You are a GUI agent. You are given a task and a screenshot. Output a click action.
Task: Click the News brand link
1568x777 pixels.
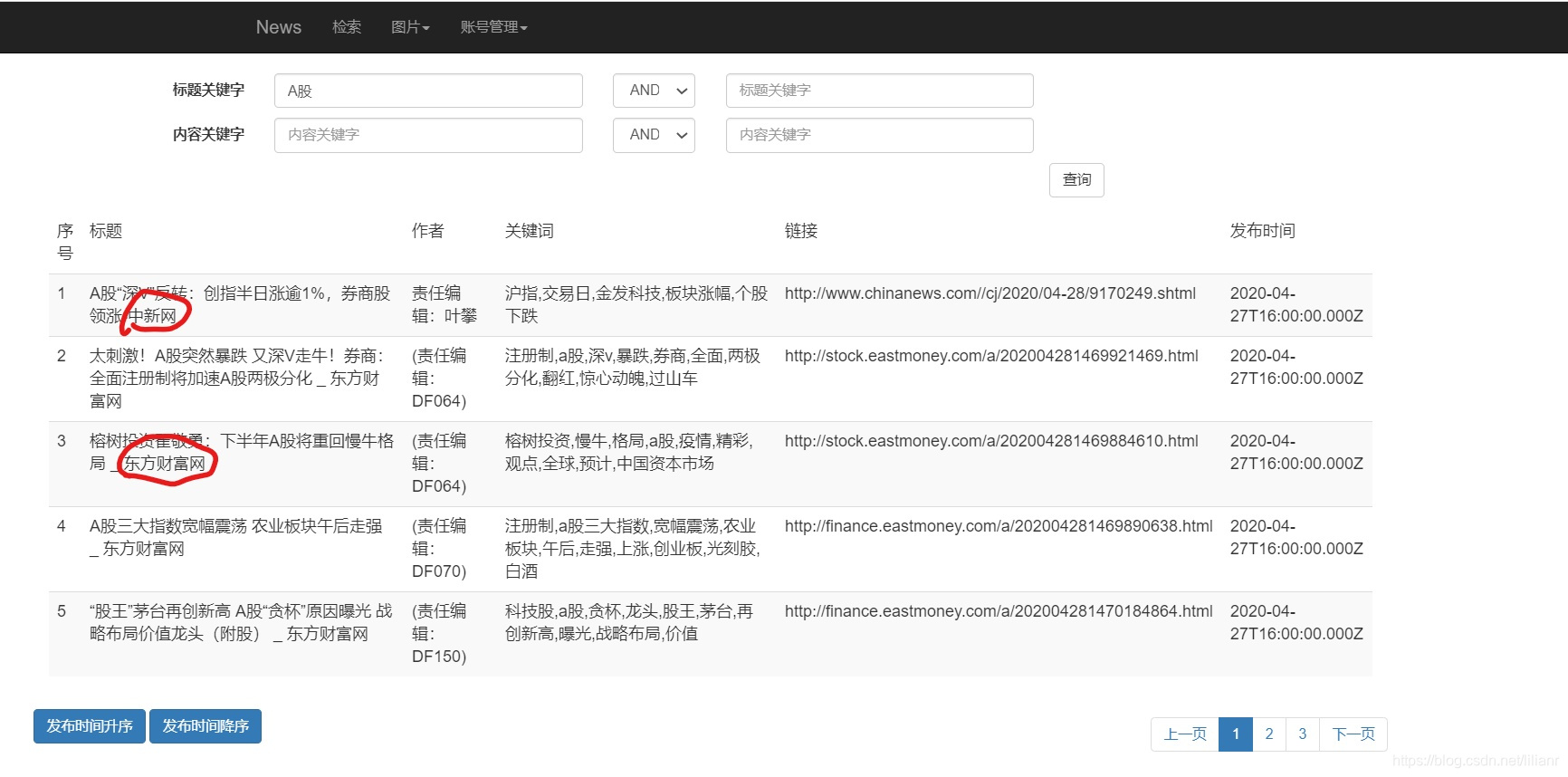click(278, 27)
